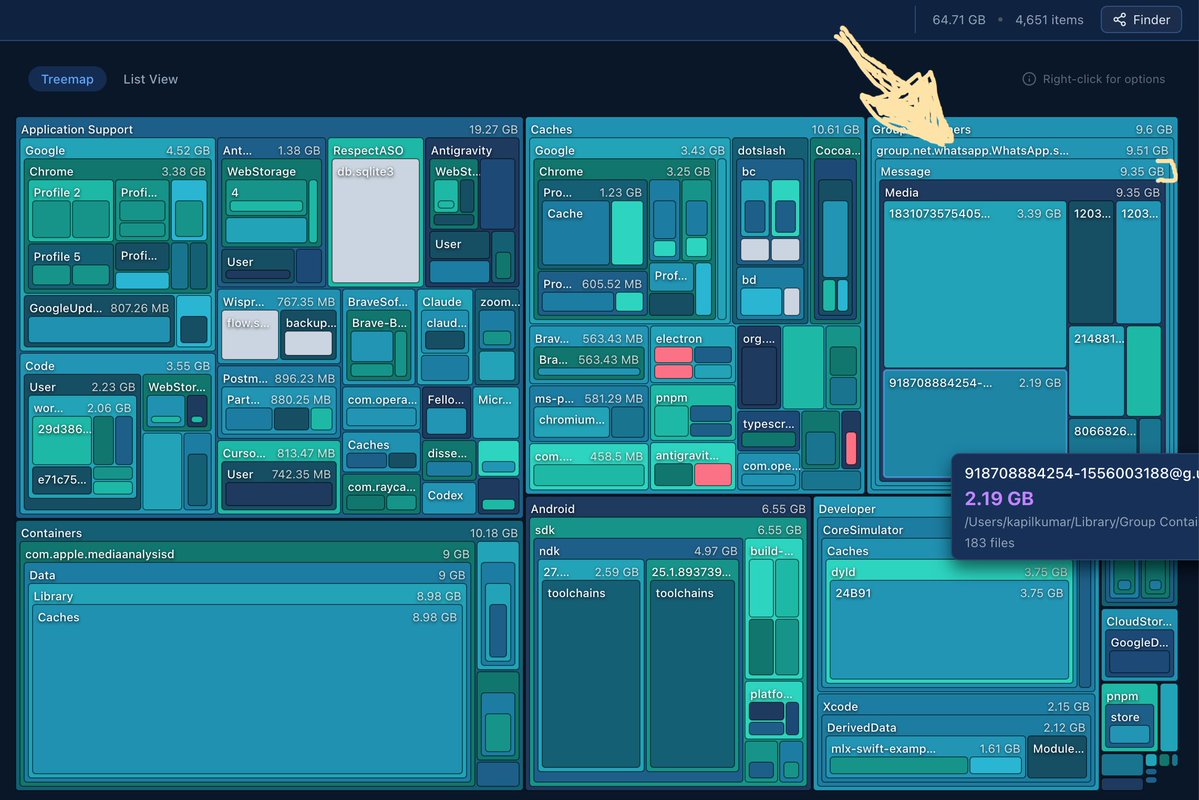
Task: Select the com.opera... tile
Action: coord(381,409)
